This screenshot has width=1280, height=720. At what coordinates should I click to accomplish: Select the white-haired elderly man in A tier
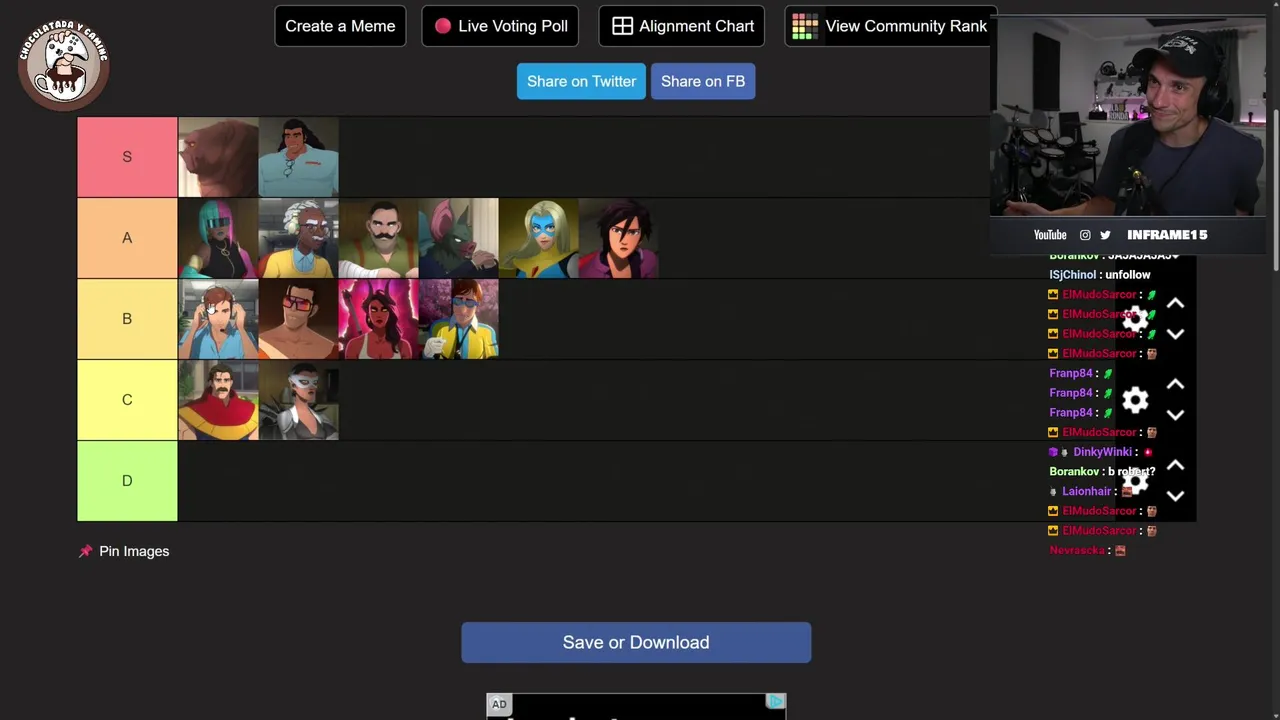[298, 238]
